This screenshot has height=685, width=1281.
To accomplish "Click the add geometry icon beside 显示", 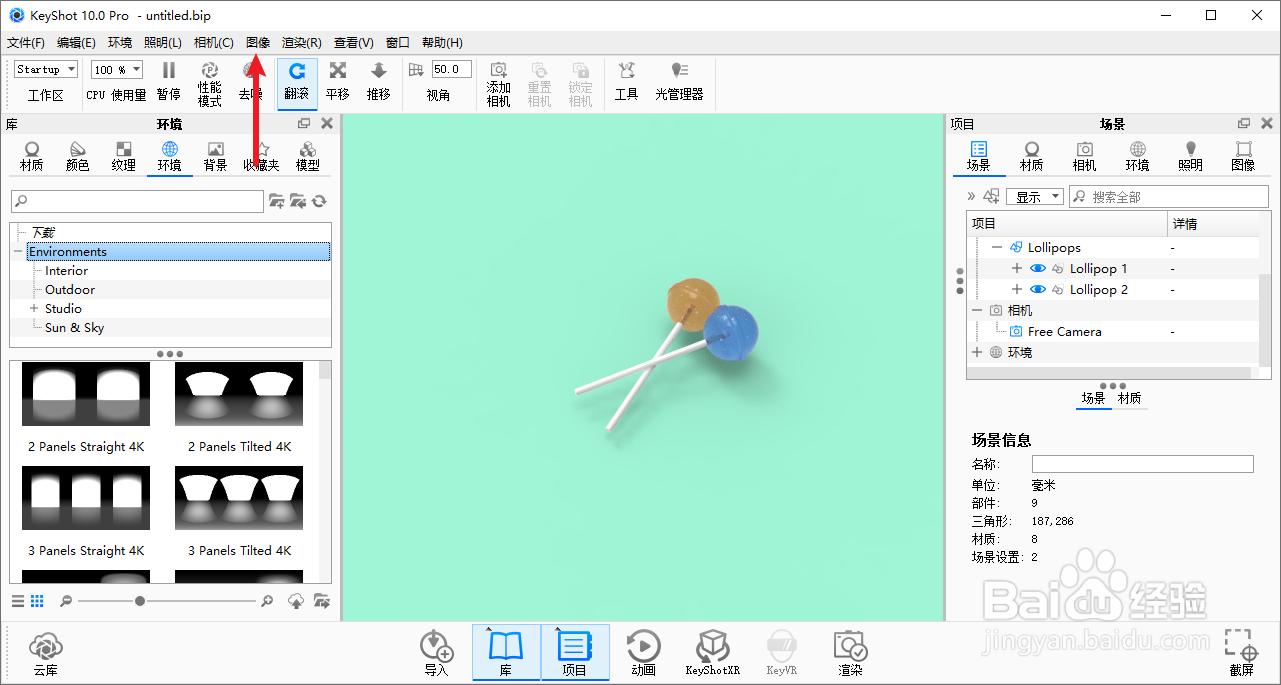I will (991, 197).
